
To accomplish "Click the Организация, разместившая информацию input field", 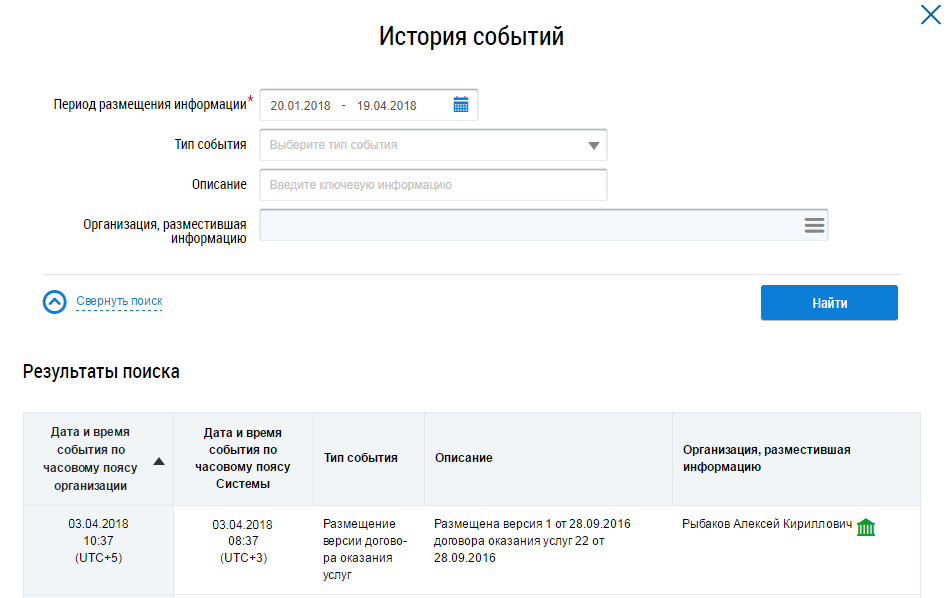I will point(530,225).
